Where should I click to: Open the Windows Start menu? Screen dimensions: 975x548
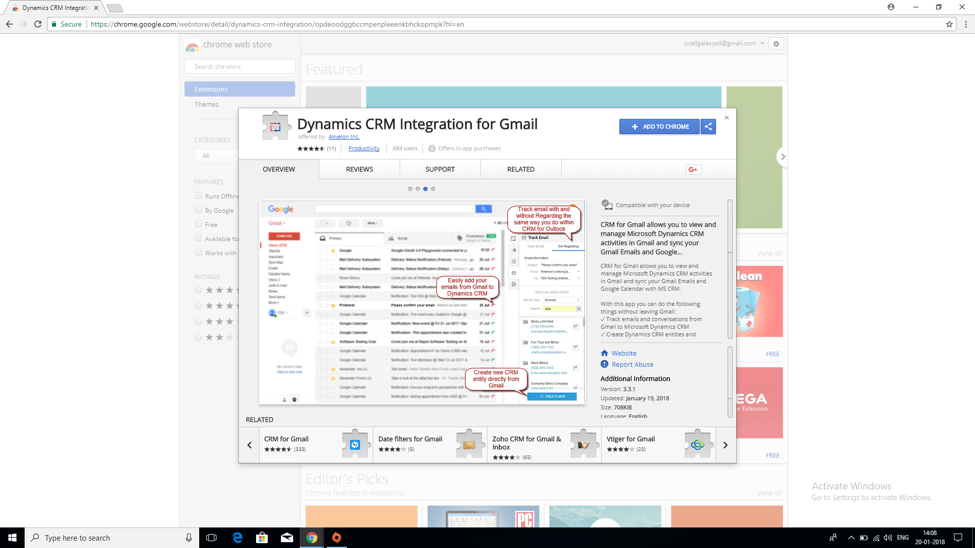[12, 538]
